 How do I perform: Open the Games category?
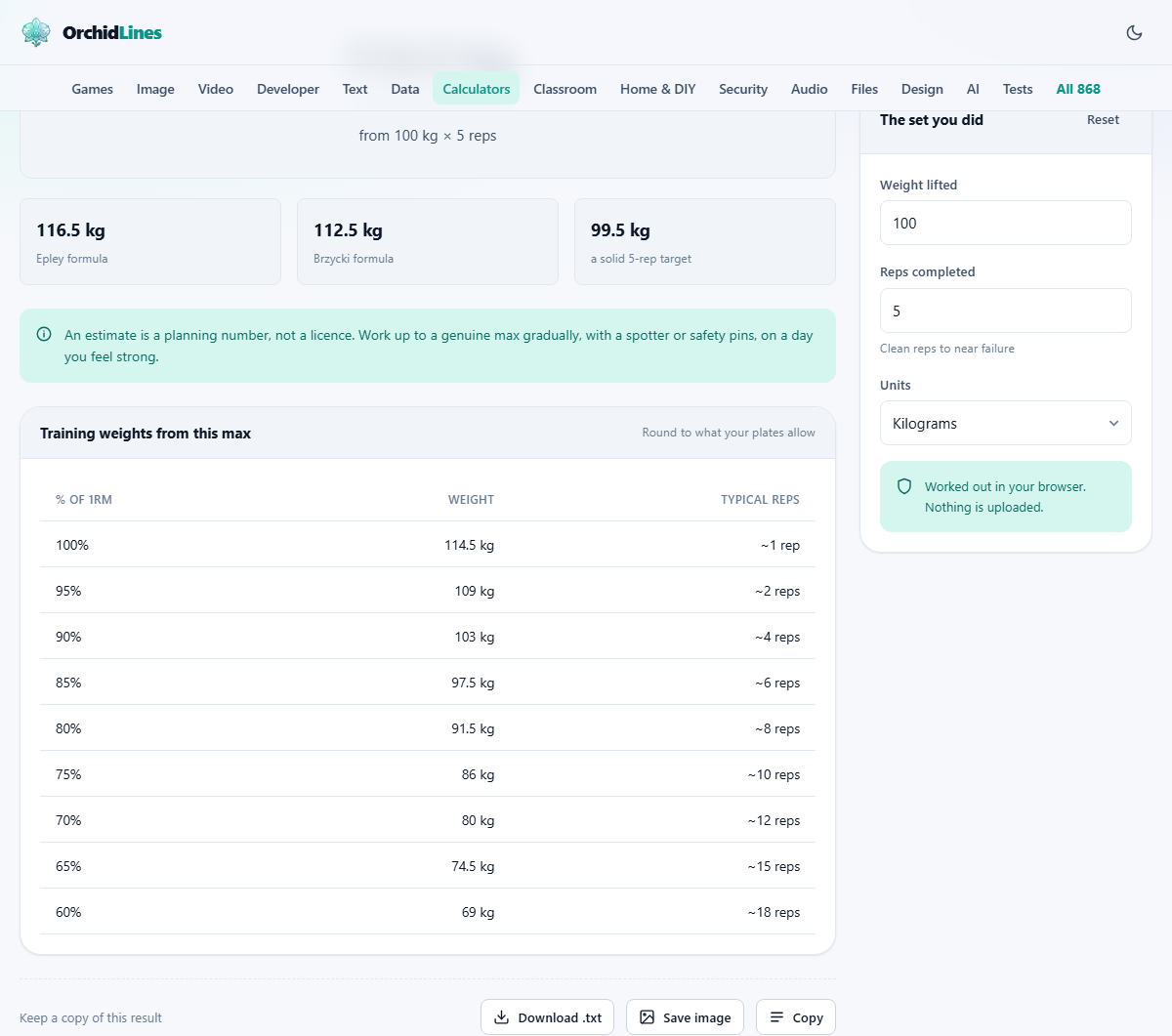point(93,89)
